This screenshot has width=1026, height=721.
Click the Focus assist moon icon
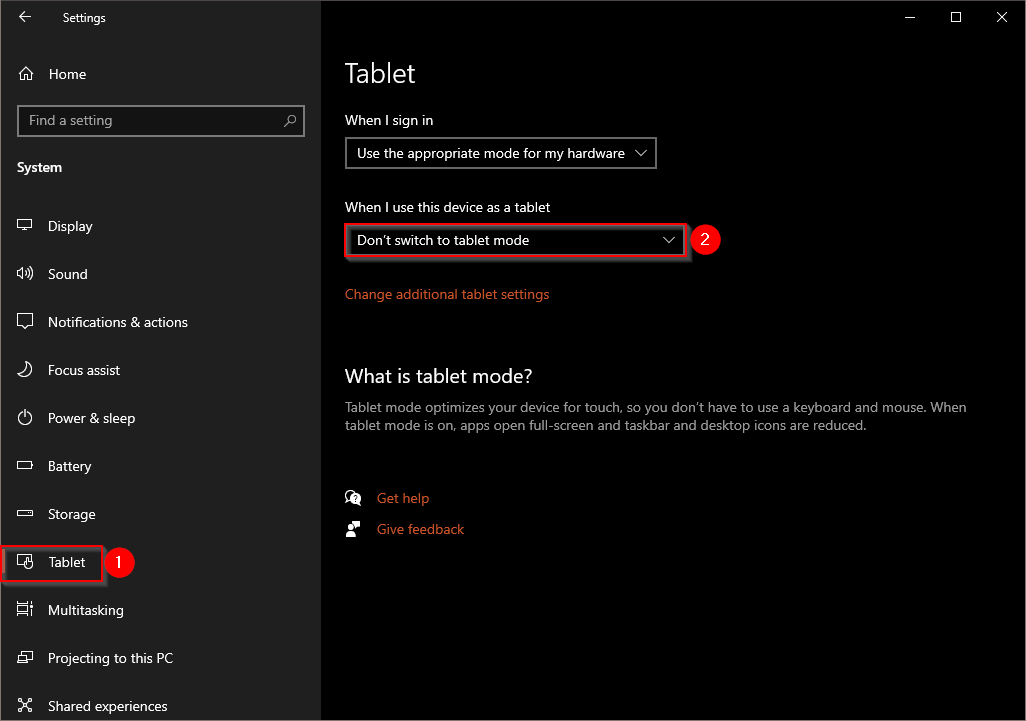26,370
